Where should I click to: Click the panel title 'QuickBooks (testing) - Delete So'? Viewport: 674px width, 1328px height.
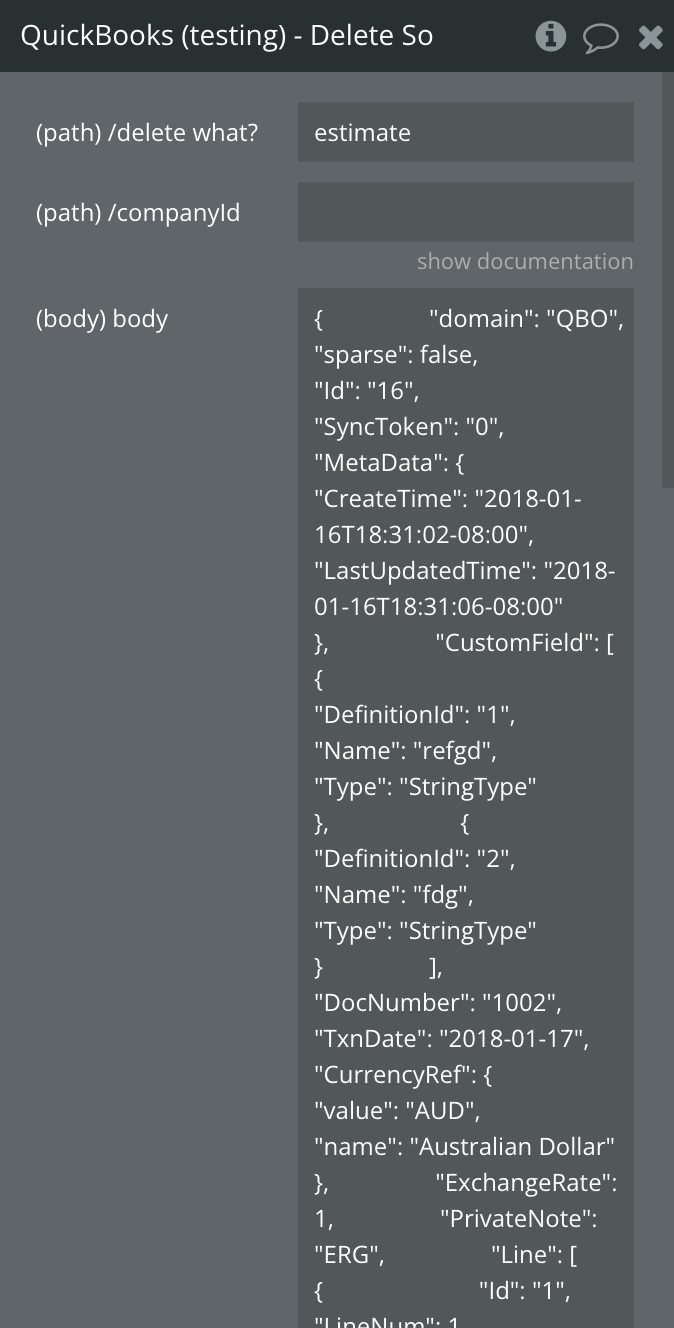point(227,36)
